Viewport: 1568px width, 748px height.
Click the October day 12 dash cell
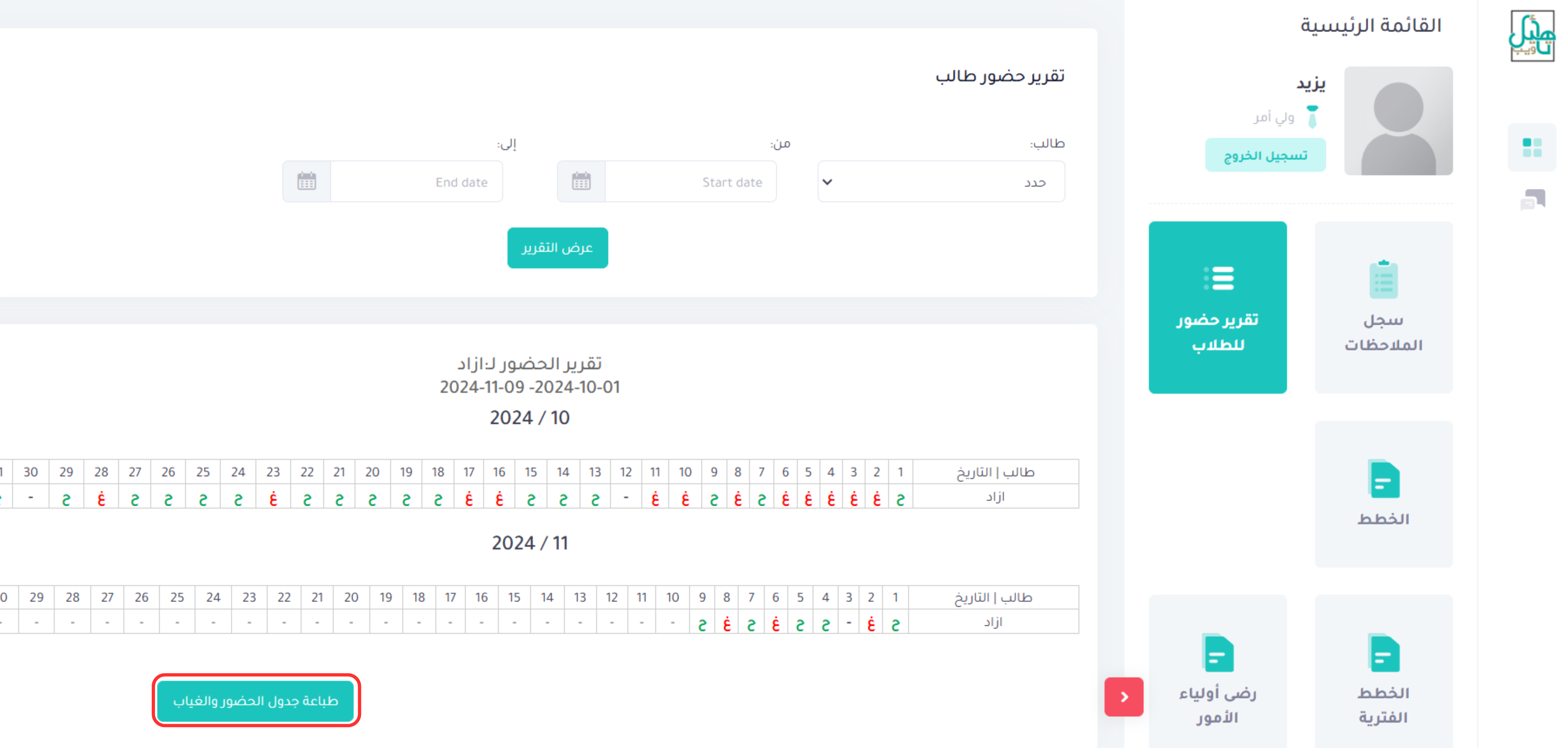(625, 497)
